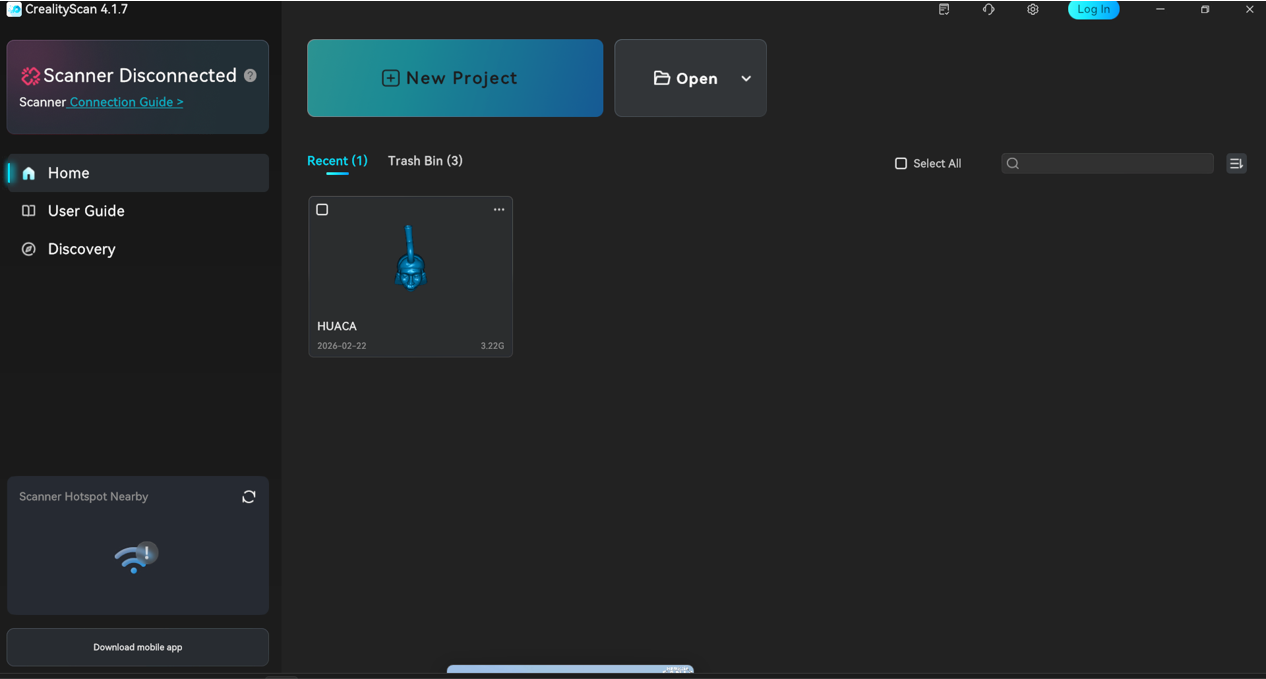
Task: Click the HUACA project size 3.22G
Action: point(492,346)
